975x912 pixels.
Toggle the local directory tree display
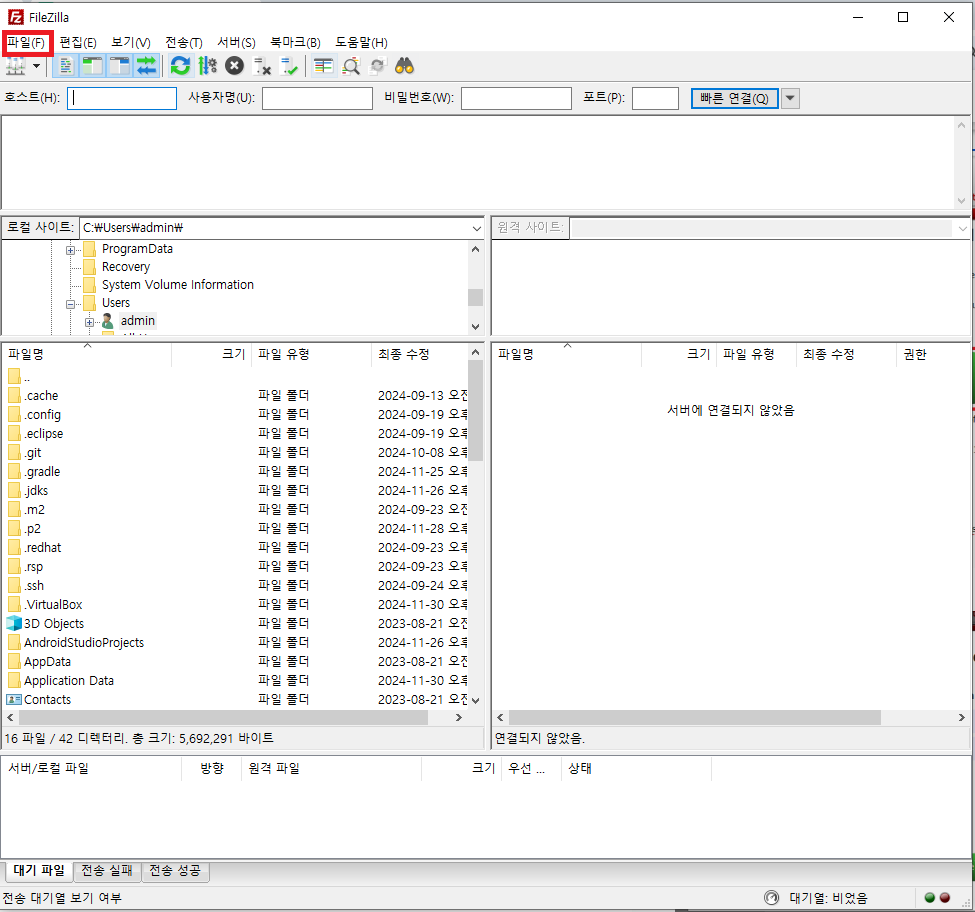pos(93,66)
